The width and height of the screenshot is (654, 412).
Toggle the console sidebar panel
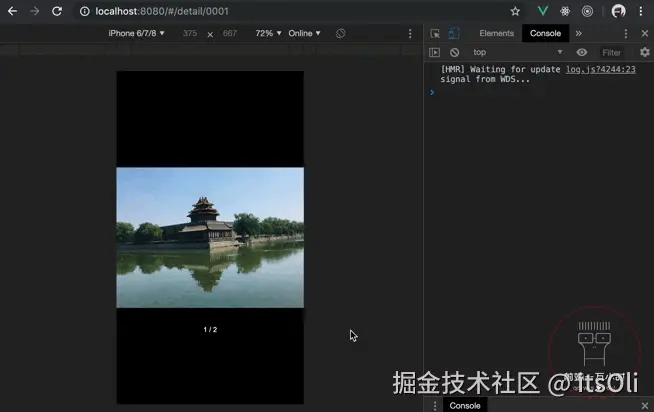[x=434, y=52]
